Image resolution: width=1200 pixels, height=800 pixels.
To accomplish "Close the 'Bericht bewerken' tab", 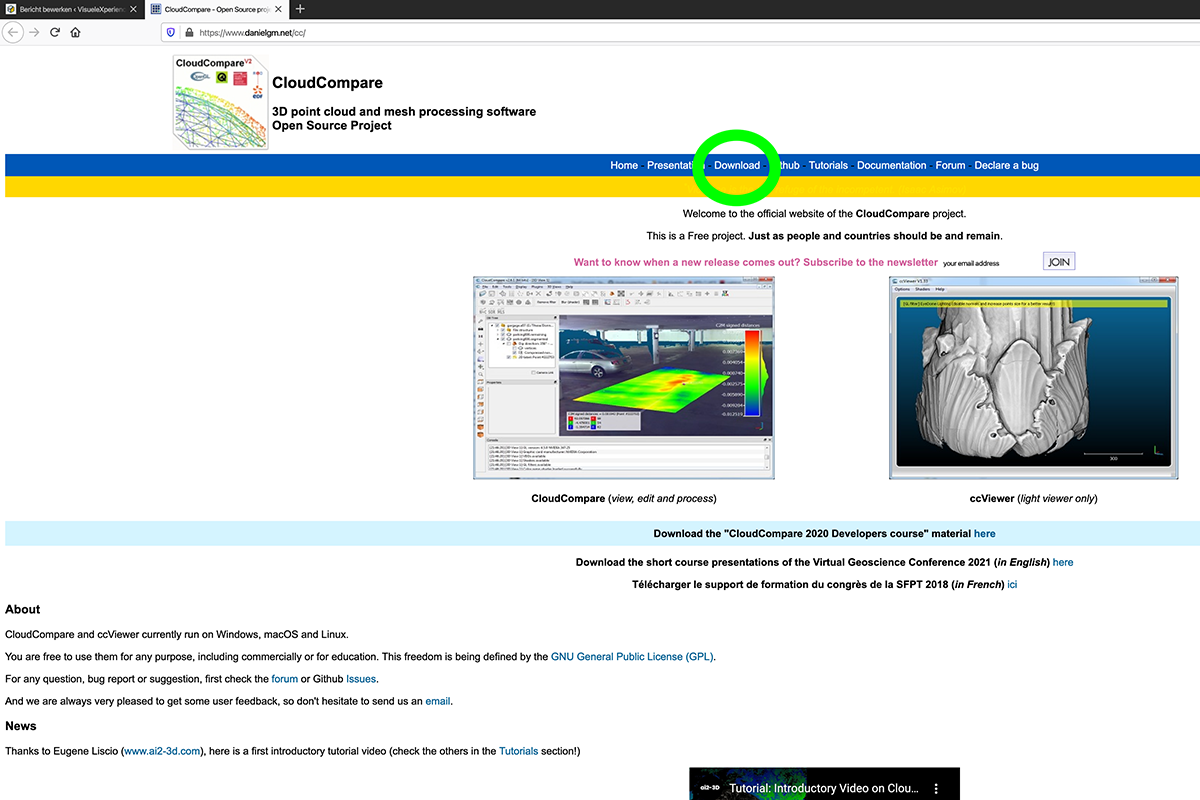I will coord(133,9).
